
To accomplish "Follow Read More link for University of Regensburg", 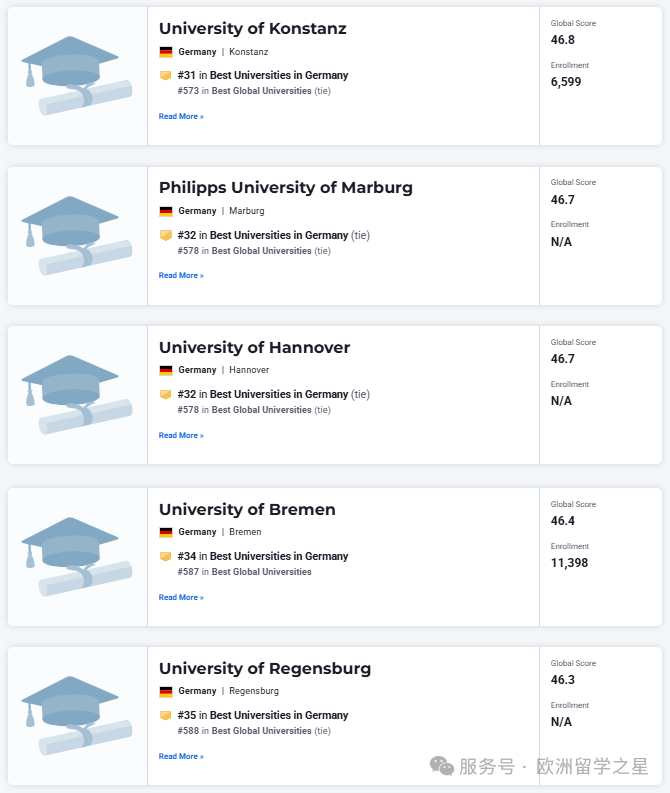I will pyautogui.click(x=181, y=757).
